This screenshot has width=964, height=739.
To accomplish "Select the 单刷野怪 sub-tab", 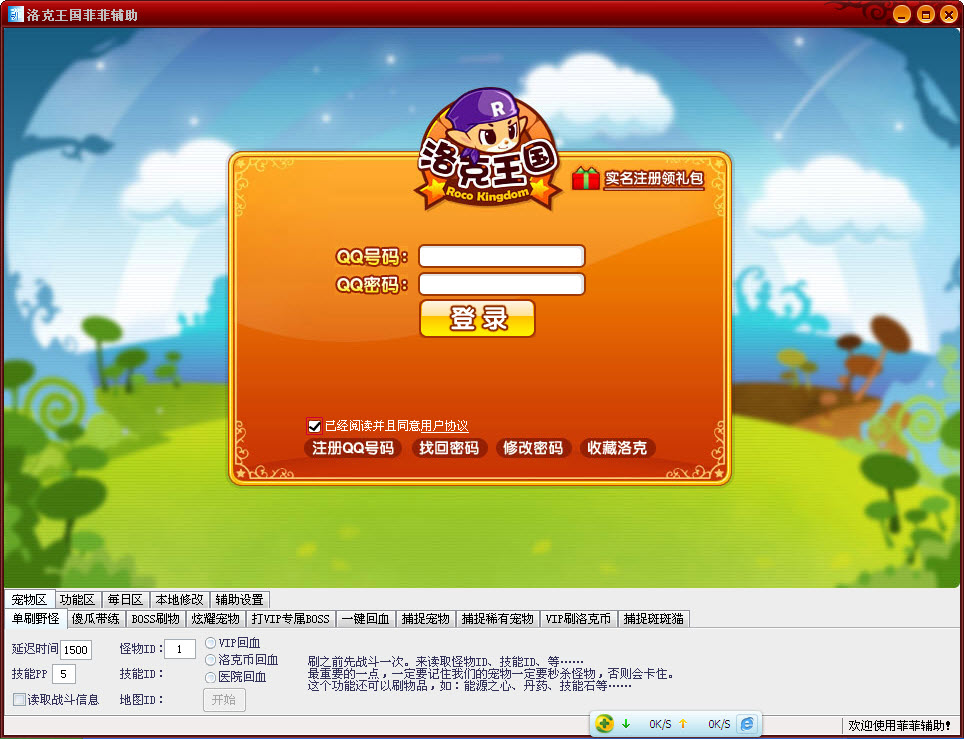I will click(x=36, y=618).
